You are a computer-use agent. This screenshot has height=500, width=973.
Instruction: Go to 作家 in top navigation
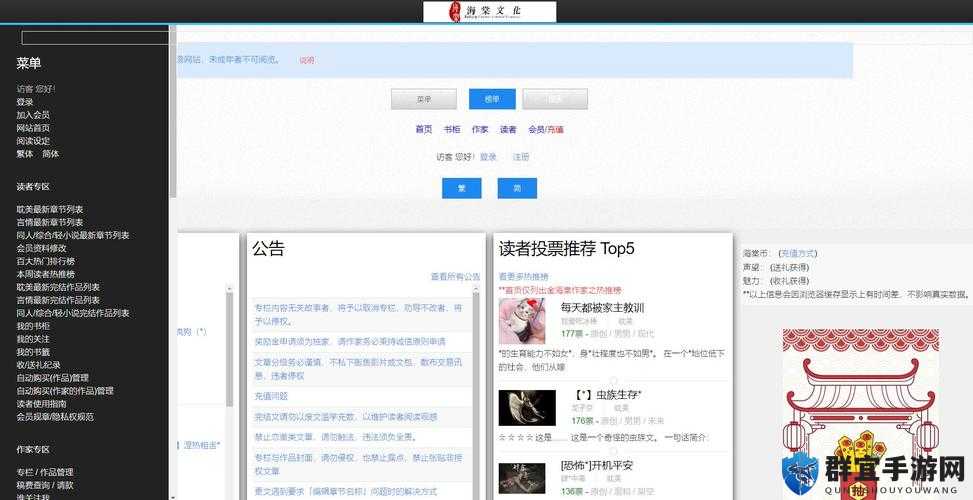pyautogui.click(x=480, y=130)
